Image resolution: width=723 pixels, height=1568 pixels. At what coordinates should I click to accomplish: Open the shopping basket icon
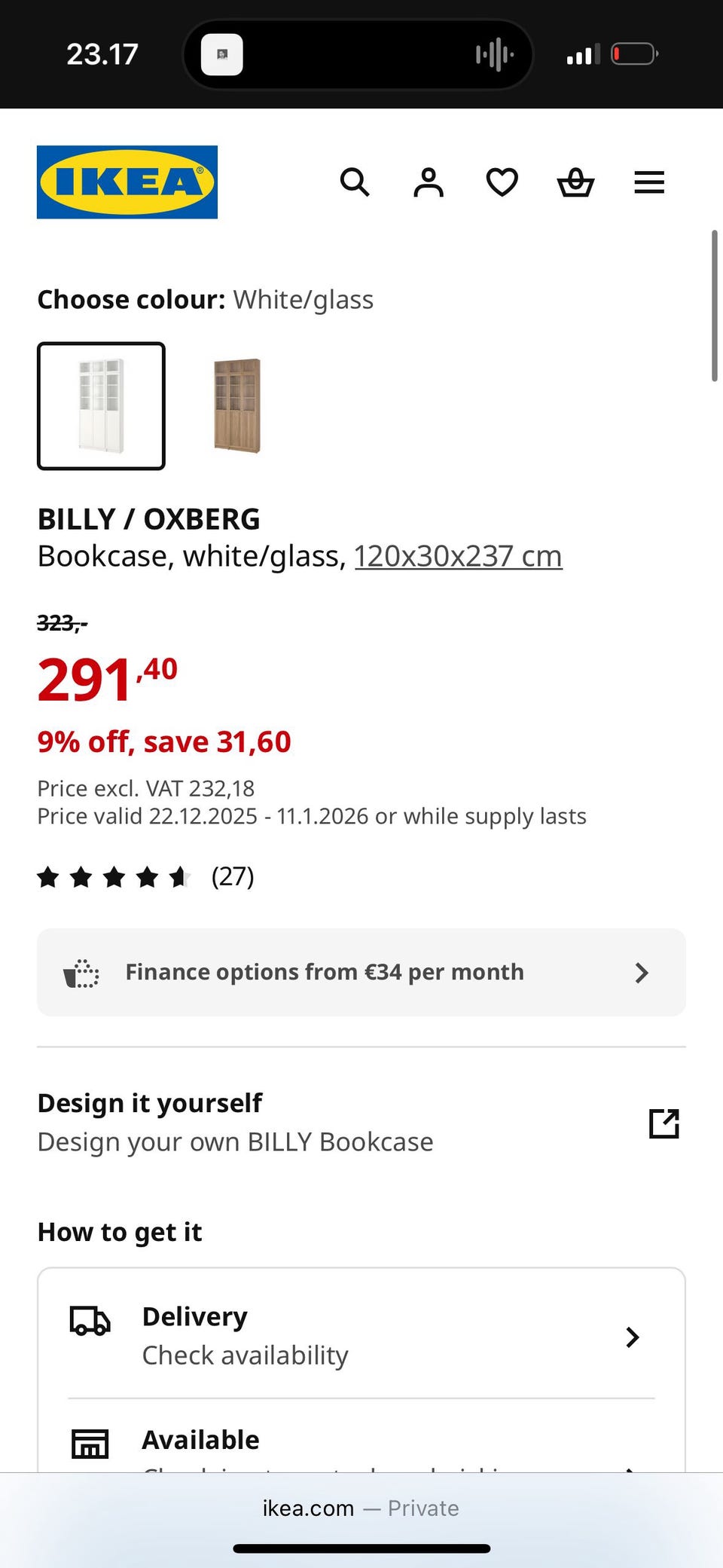coord(575,182)
